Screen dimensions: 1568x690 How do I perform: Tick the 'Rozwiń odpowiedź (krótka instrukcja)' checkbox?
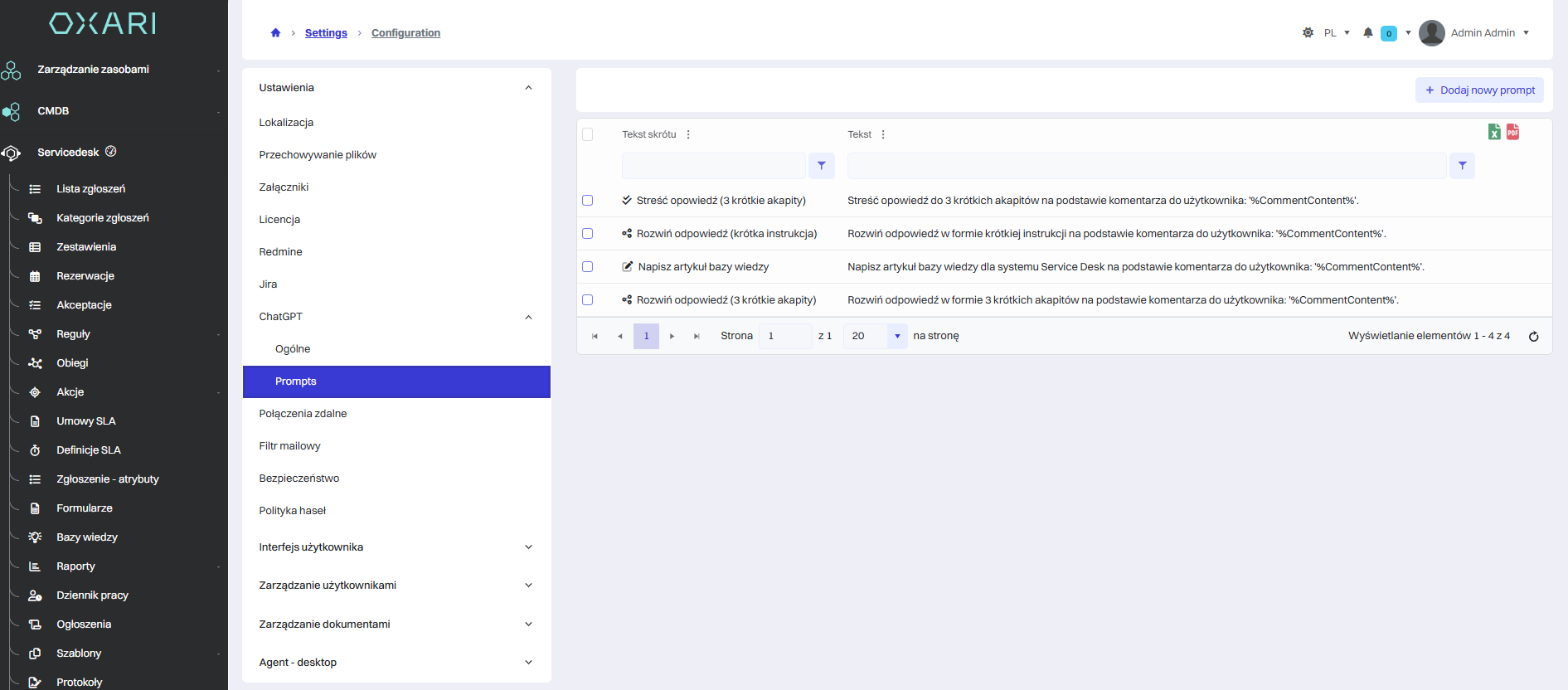tap(588, 234)
